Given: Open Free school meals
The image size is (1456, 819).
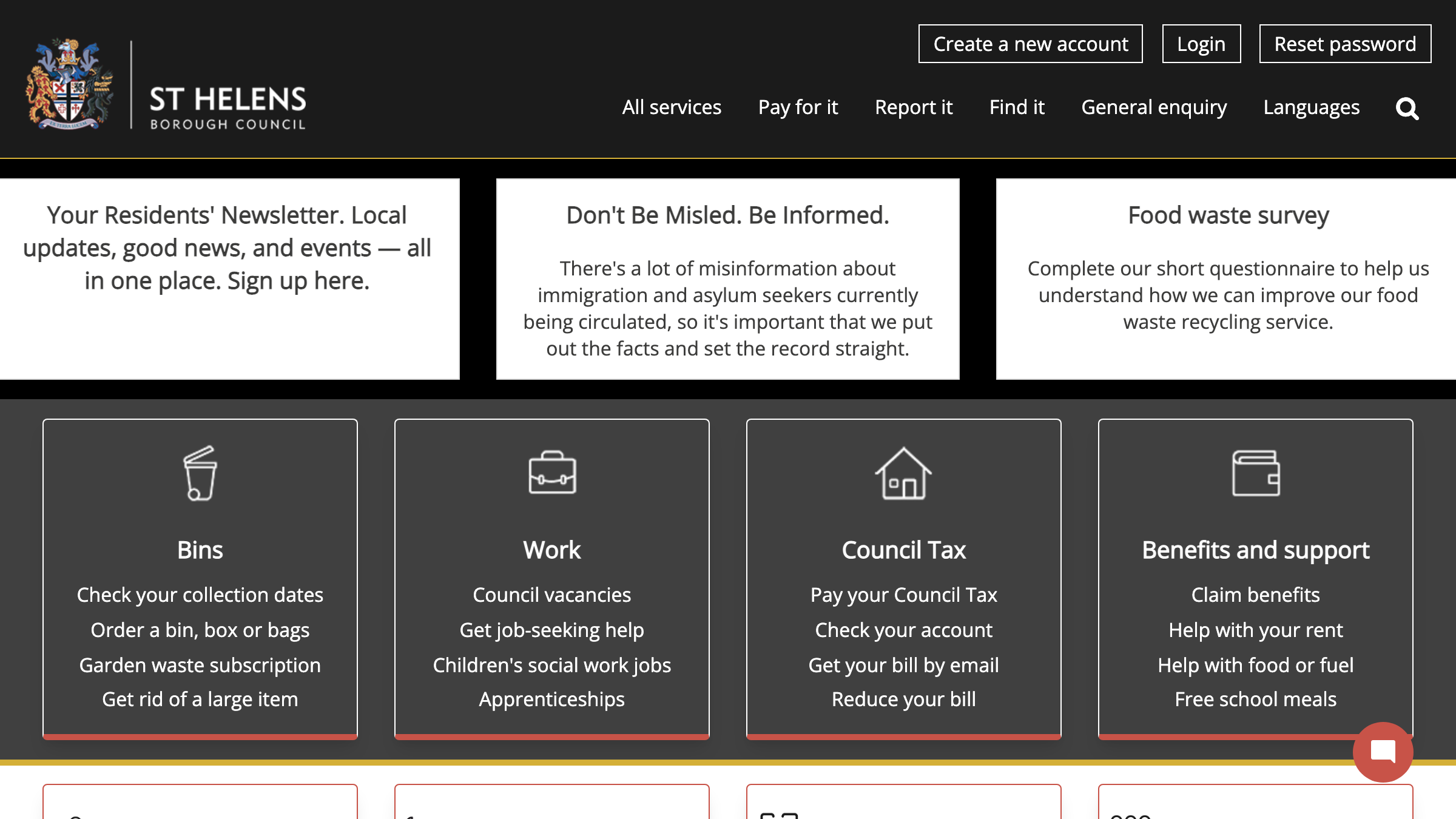Looking at the screenshot, I should point(1255,699).
